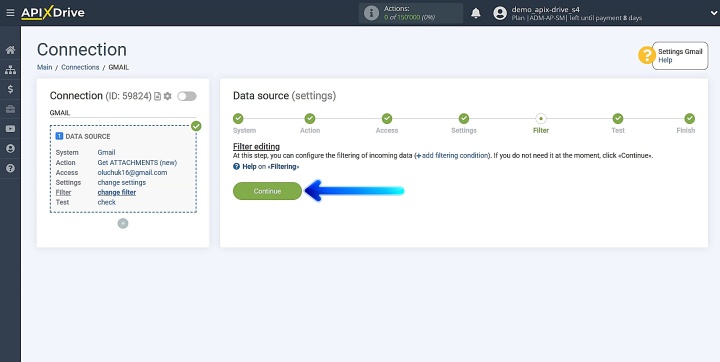Open the hamburger menu
Image resolution: width=720 pixels, height=362 pixels.
point(10,13)
